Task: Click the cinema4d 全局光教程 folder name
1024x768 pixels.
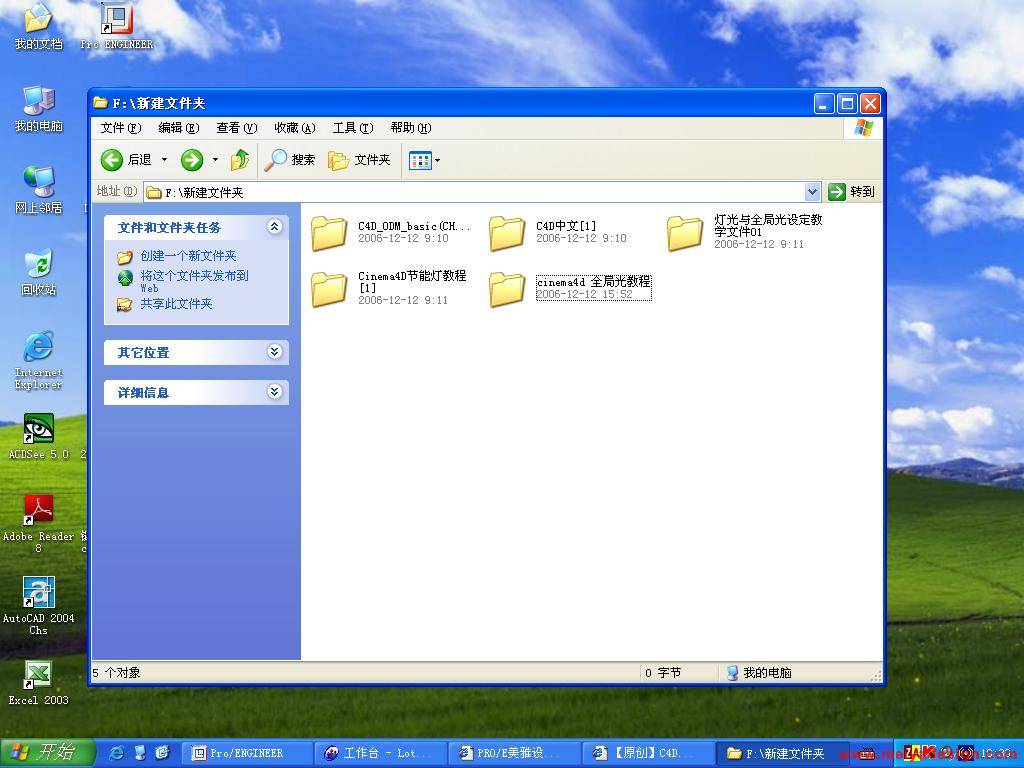Action: point(593,282)
